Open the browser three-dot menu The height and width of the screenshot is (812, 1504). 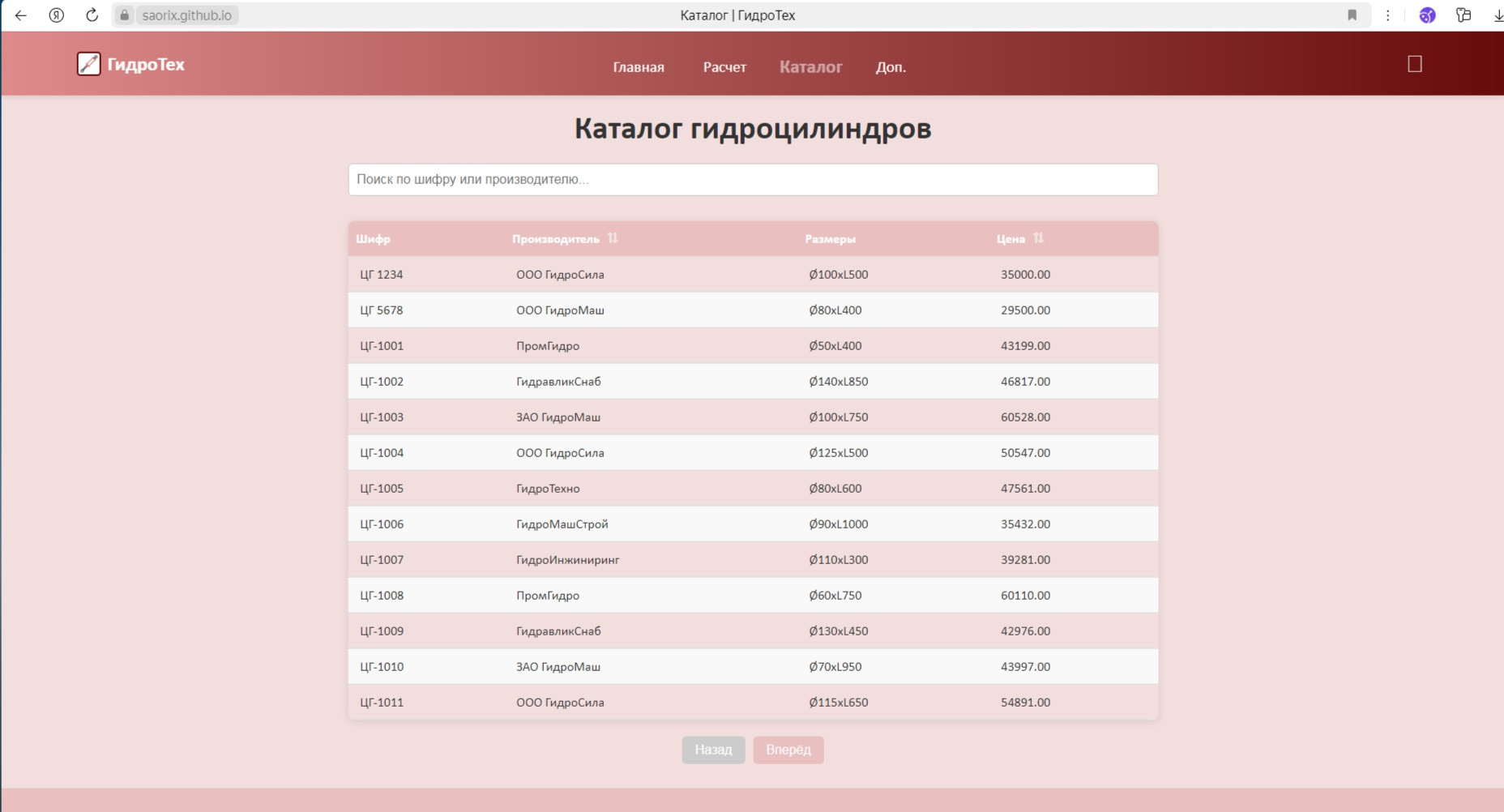[x=1387, y=15]
